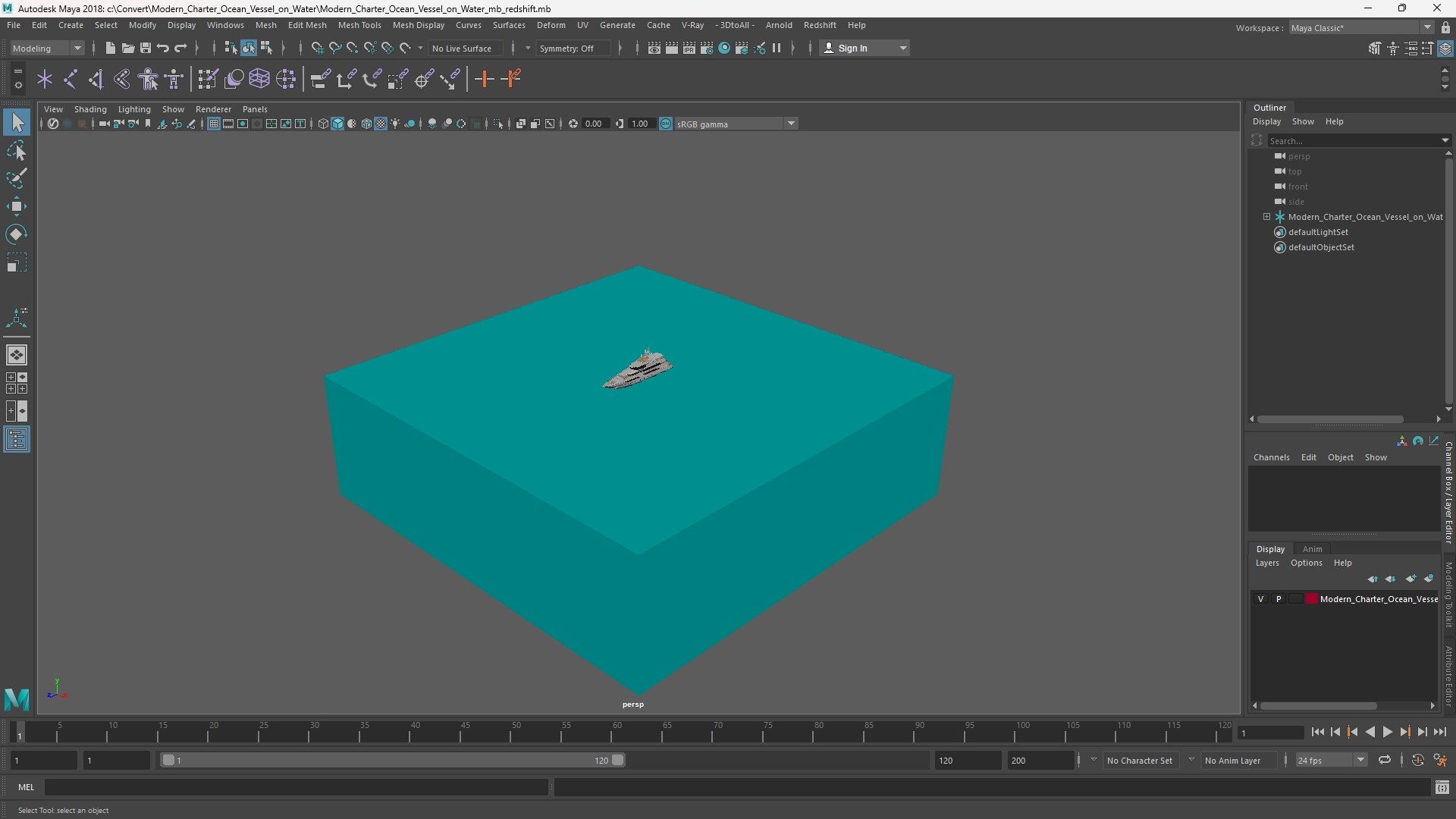Click the Undo arrow icon

[163, 49]
